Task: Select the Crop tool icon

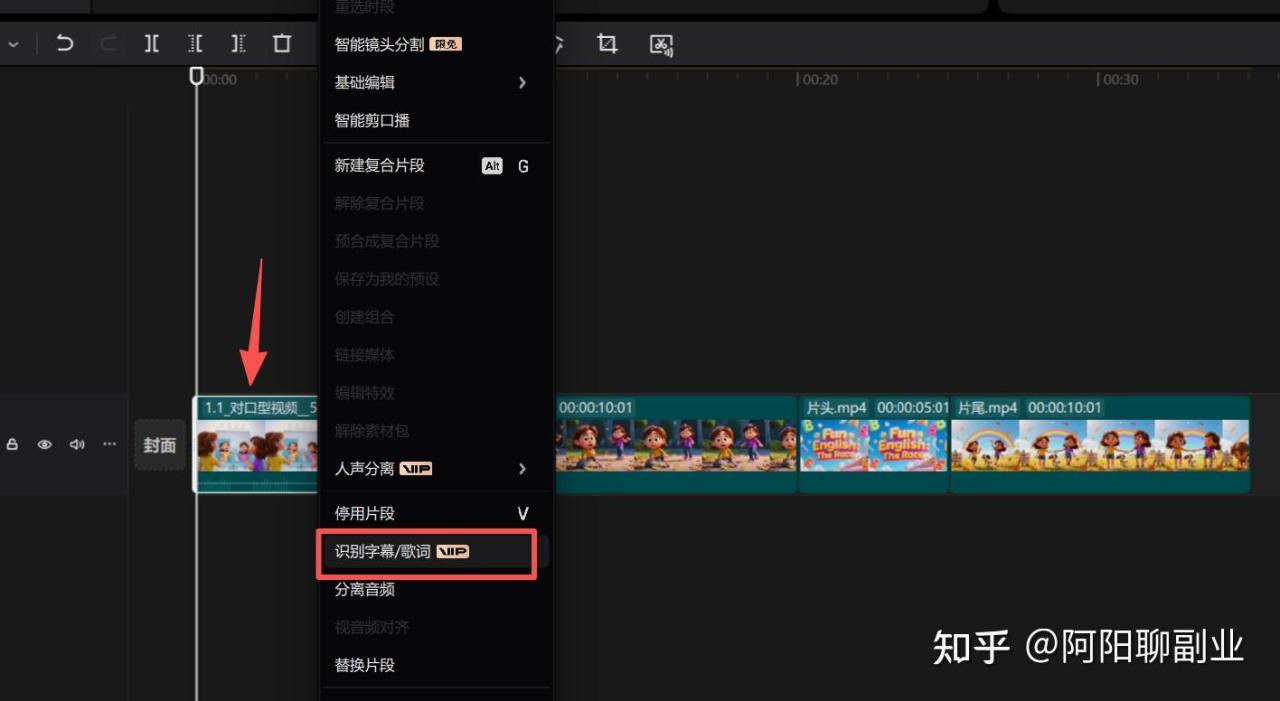Action: 607,44
